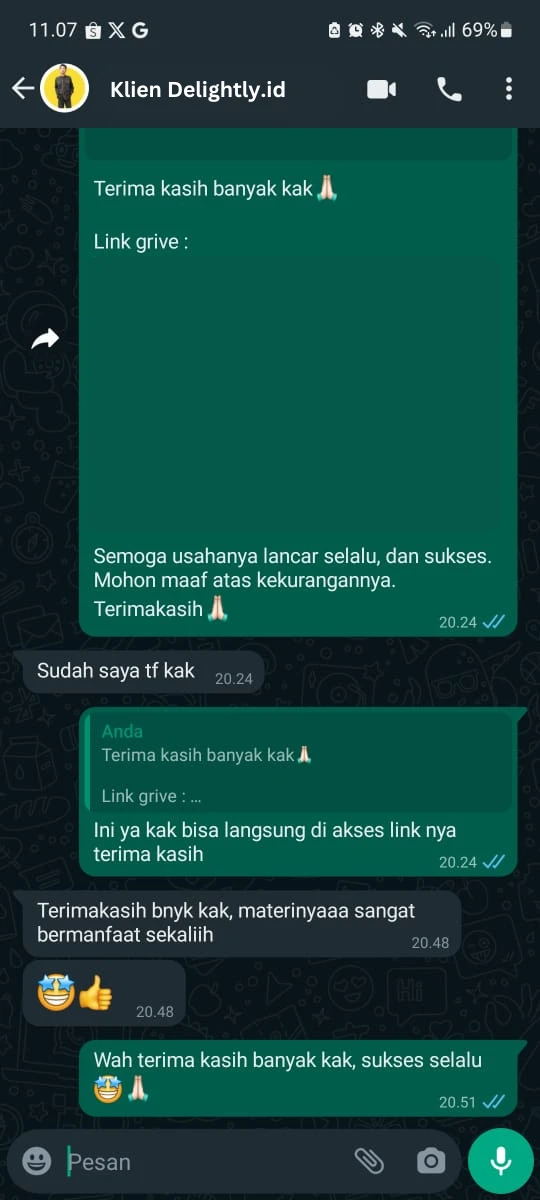
Task: Tap the back arrow to leave chat
Action: [x=22, y=89]
